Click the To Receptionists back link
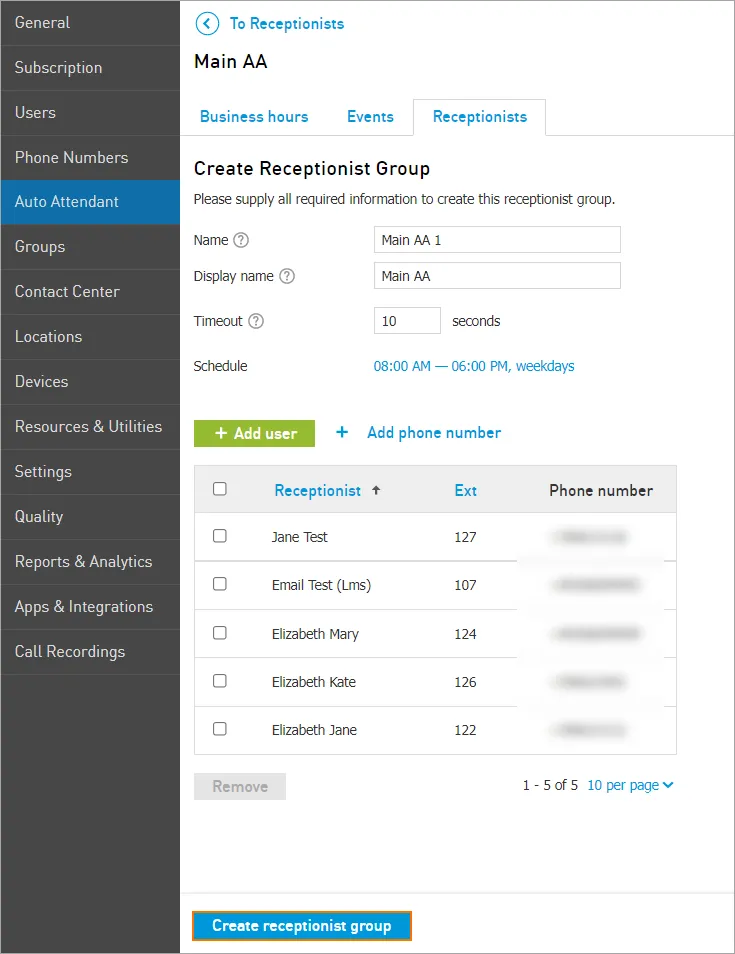The width and height of the screenshot is (735, 954). click(287, 24)
